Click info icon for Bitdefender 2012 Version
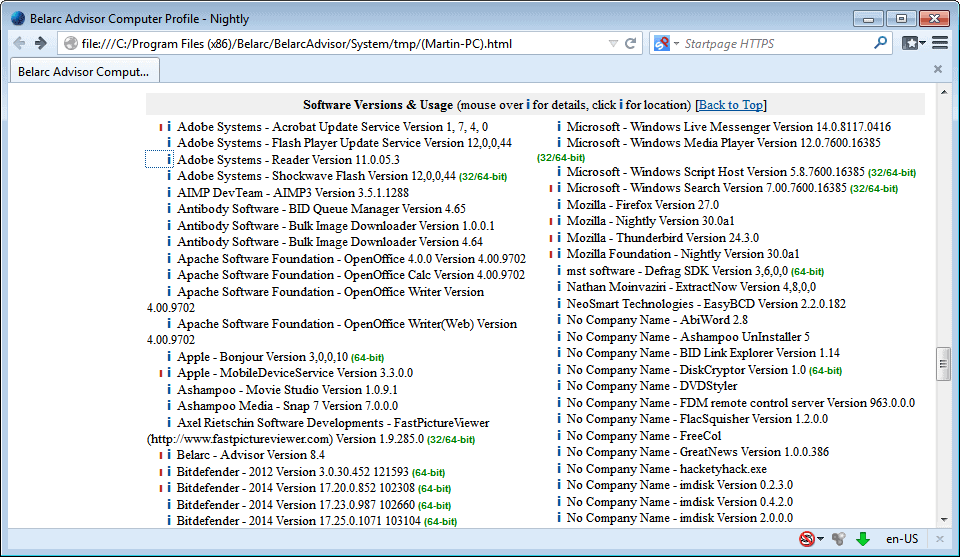 click(x=169, y=472)
